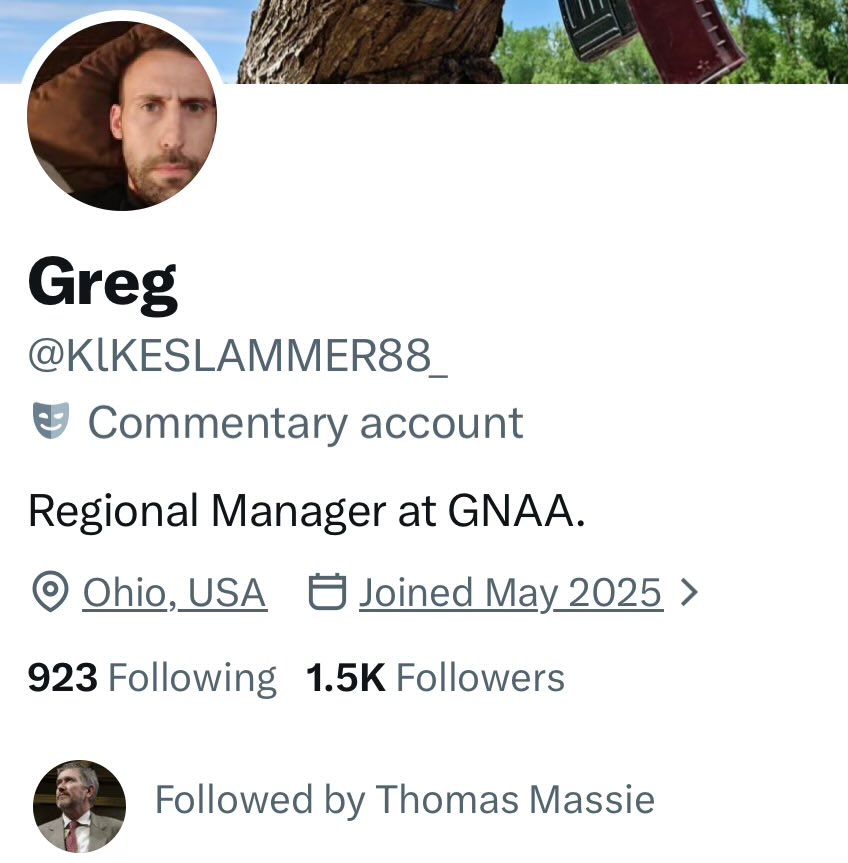
Task: Click the calendar icon beside Joined date
Action: pos(327,592)
